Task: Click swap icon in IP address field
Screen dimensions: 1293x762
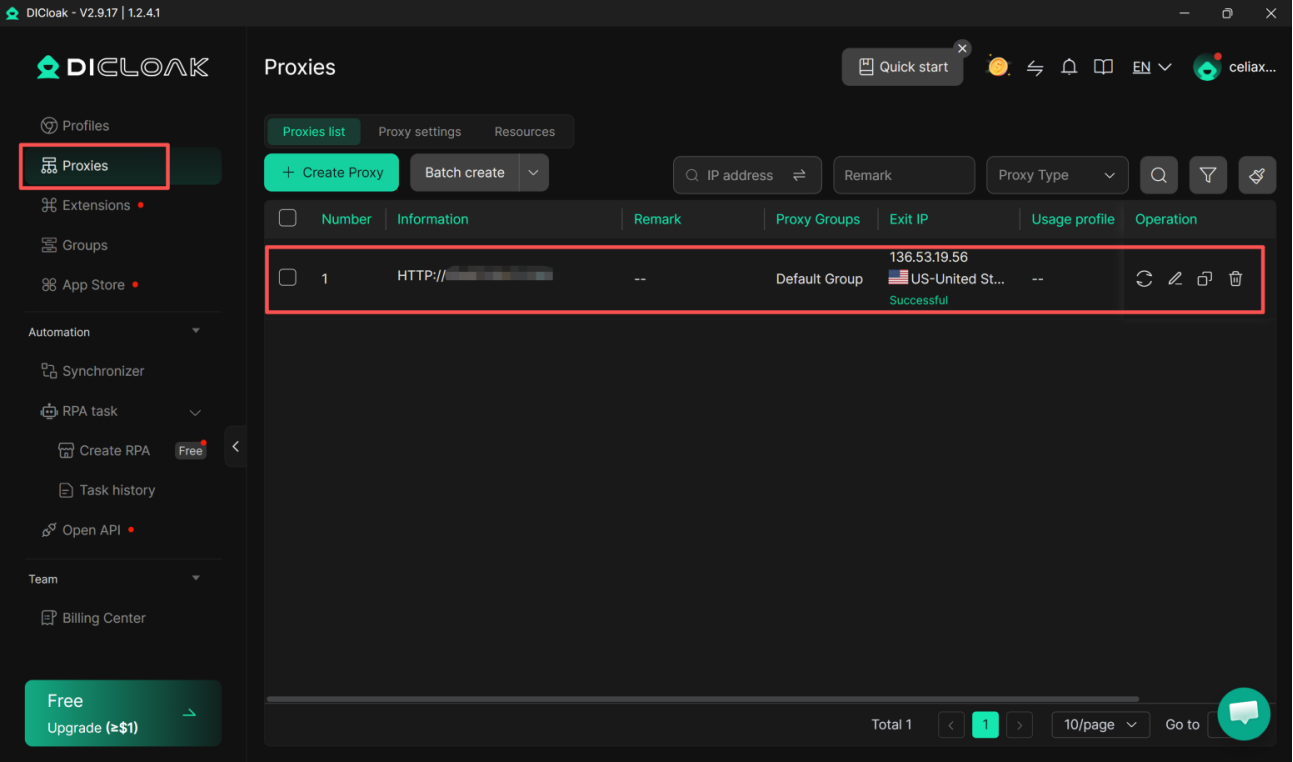Action: (x=799, y=175)
